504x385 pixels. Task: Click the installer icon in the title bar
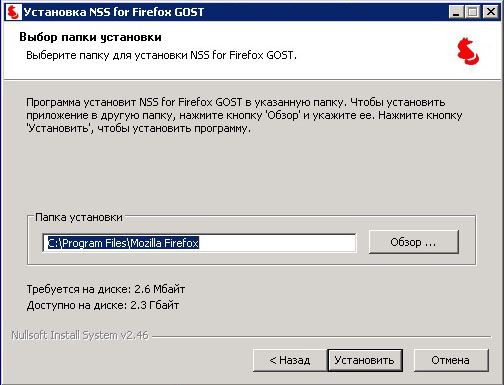tap(14, 12)
